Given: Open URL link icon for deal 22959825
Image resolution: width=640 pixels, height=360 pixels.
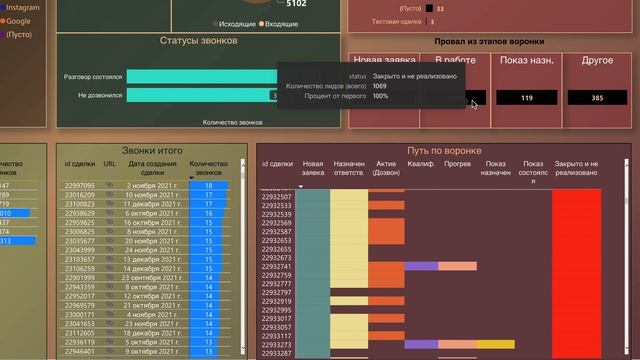Looking at the screenshot, I should (x=109, y=222).
